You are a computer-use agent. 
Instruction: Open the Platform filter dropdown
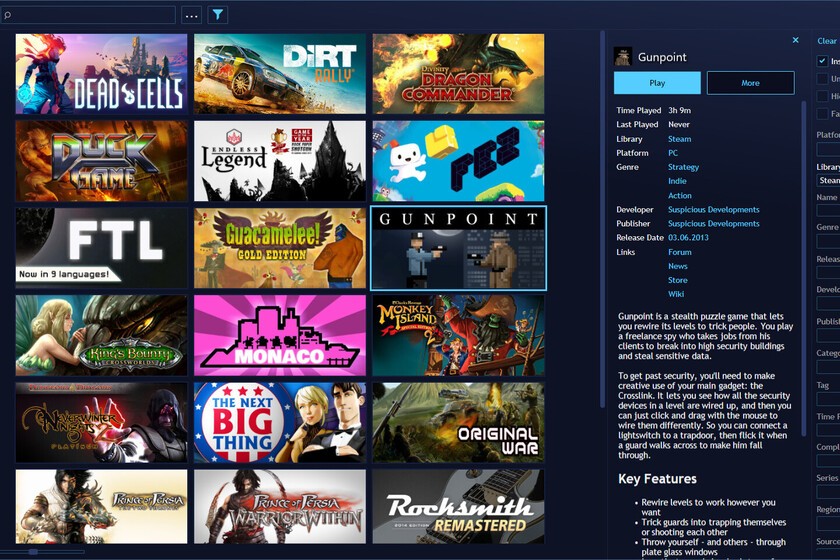click(x=828, y=149)
